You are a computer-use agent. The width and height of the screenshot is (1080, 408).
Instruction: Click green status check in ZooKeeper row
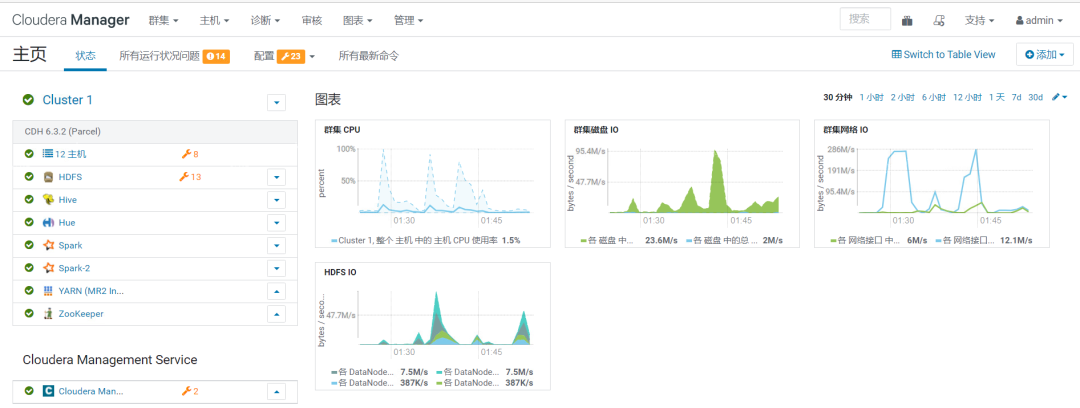tap(29, 314)
